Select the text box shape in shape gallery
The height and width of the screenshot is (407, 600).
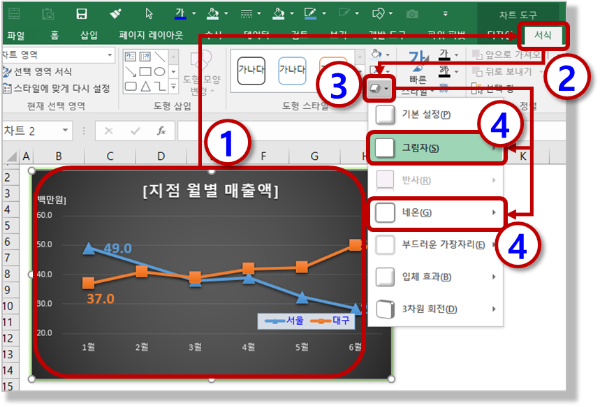pyautogui.click(x=130, y=57)
